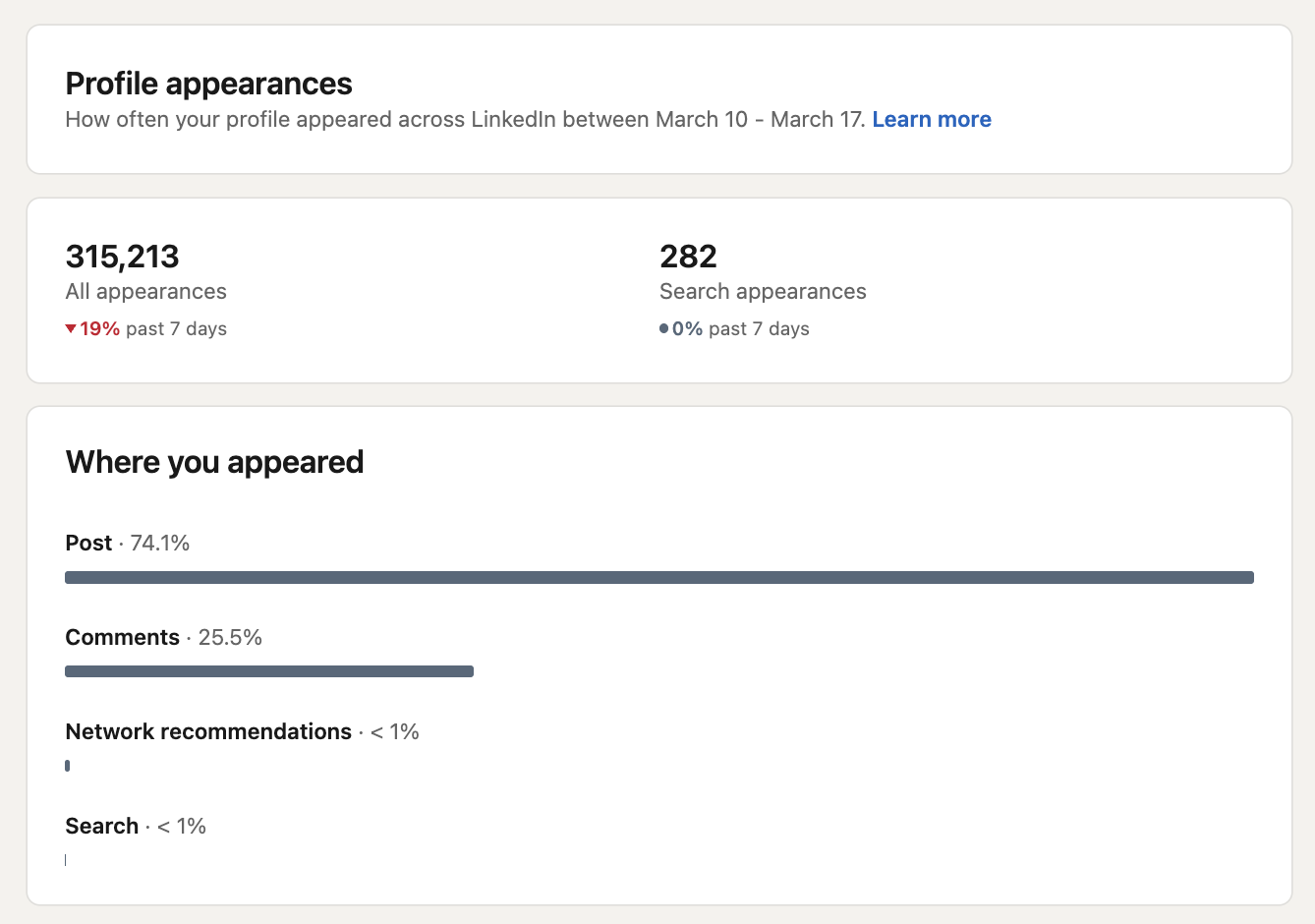Select the thin Search appearances bar
The height and width of the screenshot is (924, 1315).
[66, 859]
